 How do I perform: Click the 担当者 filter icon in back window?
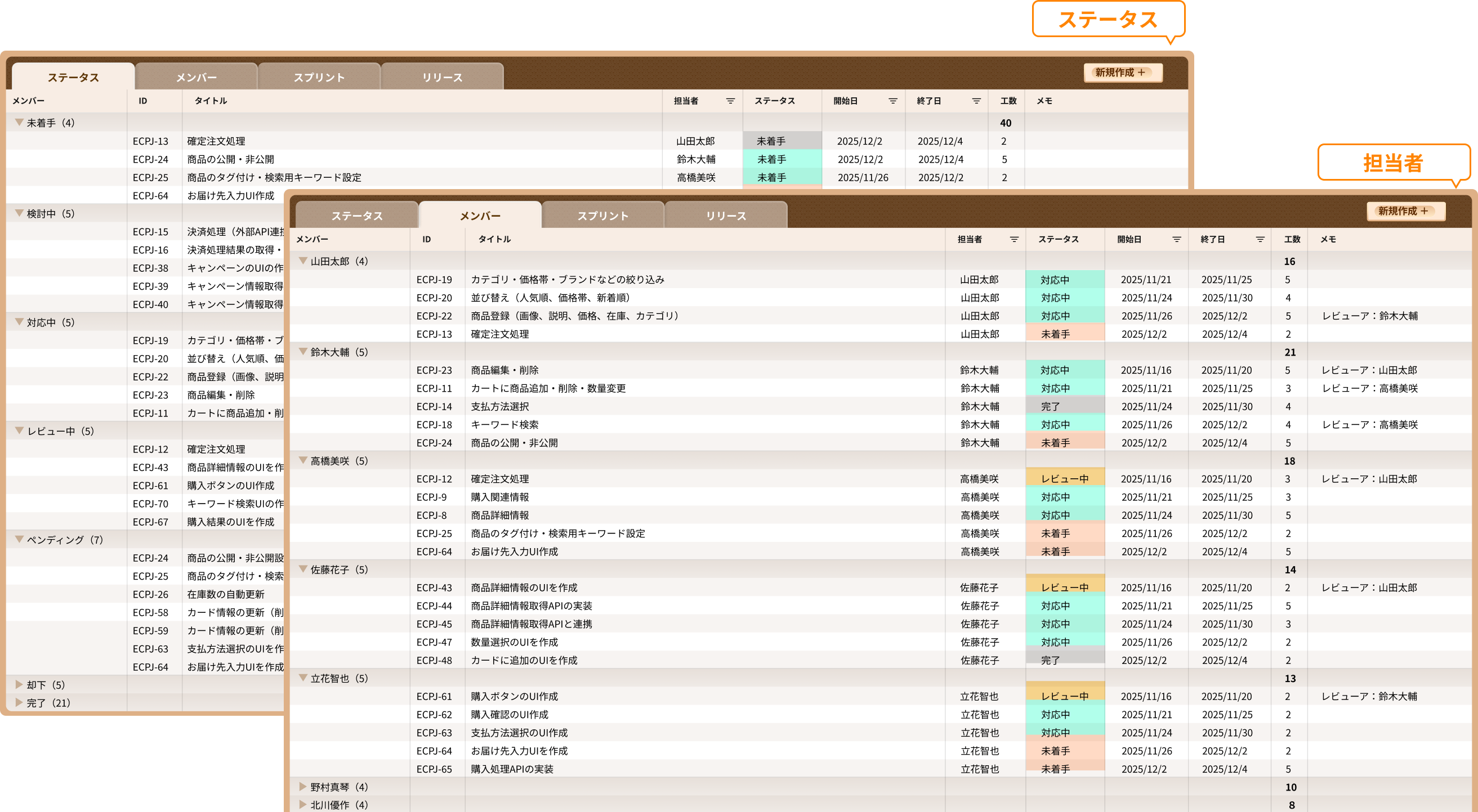pos(730,101)
